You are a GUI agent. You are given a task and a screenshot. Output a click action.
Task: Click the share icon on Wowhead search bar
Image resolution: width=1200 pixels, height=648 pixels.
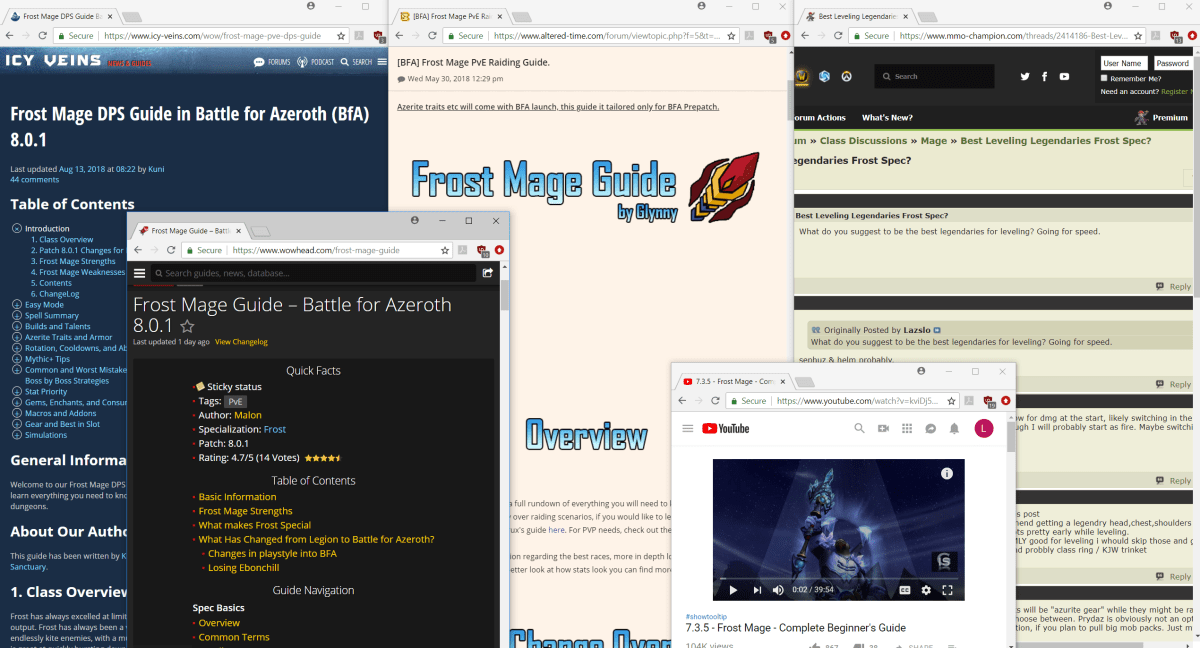tap(487, 272)
